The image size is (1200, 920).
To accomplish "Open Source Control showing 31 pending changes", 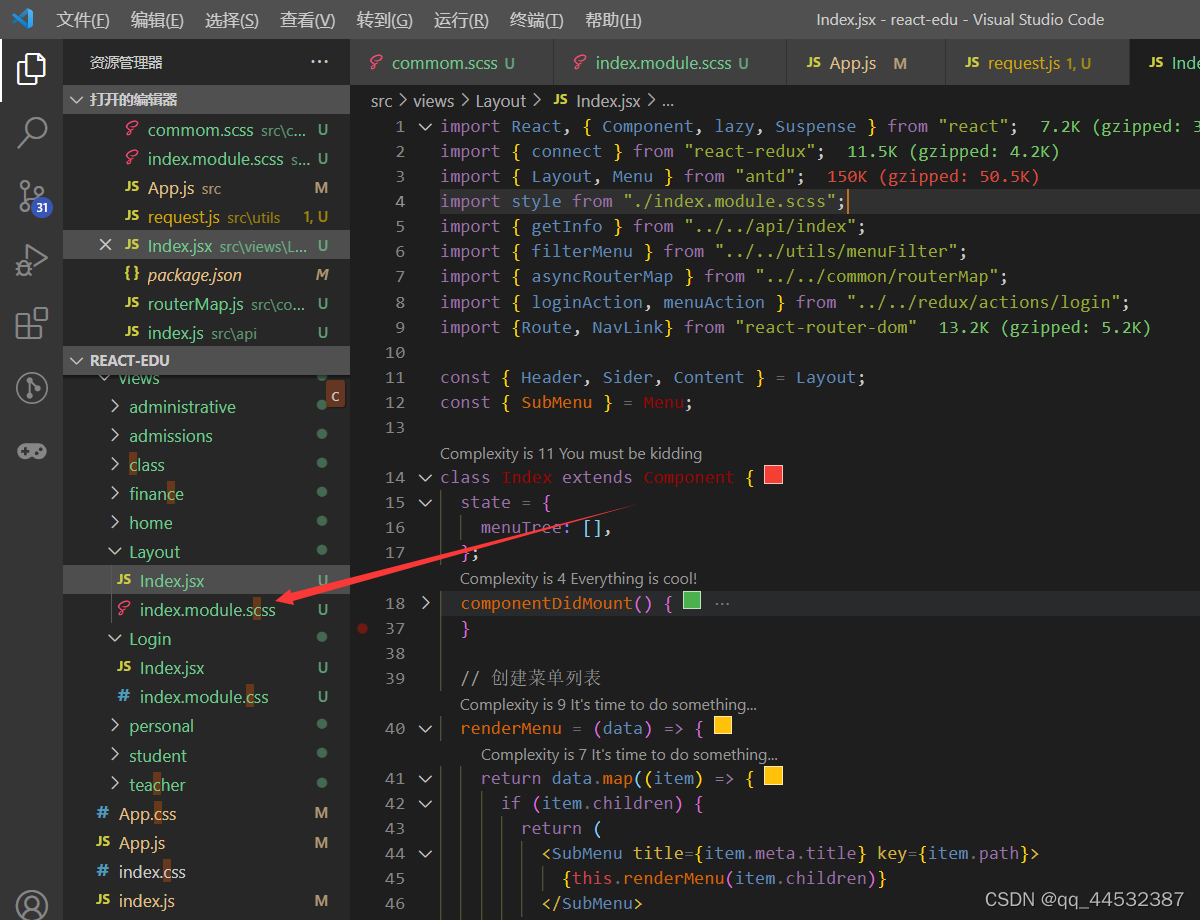I will tap(31, 197).
